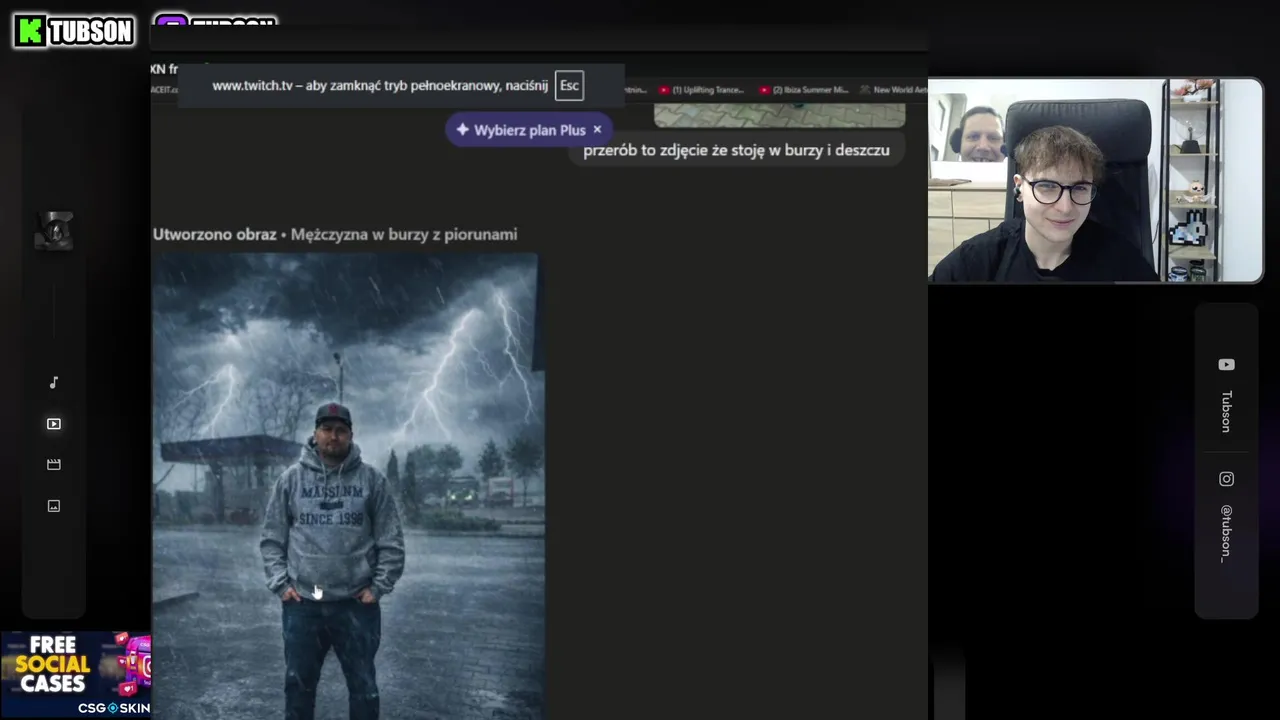
Task: Click the Esc key hint box
Action: (569, 85)
